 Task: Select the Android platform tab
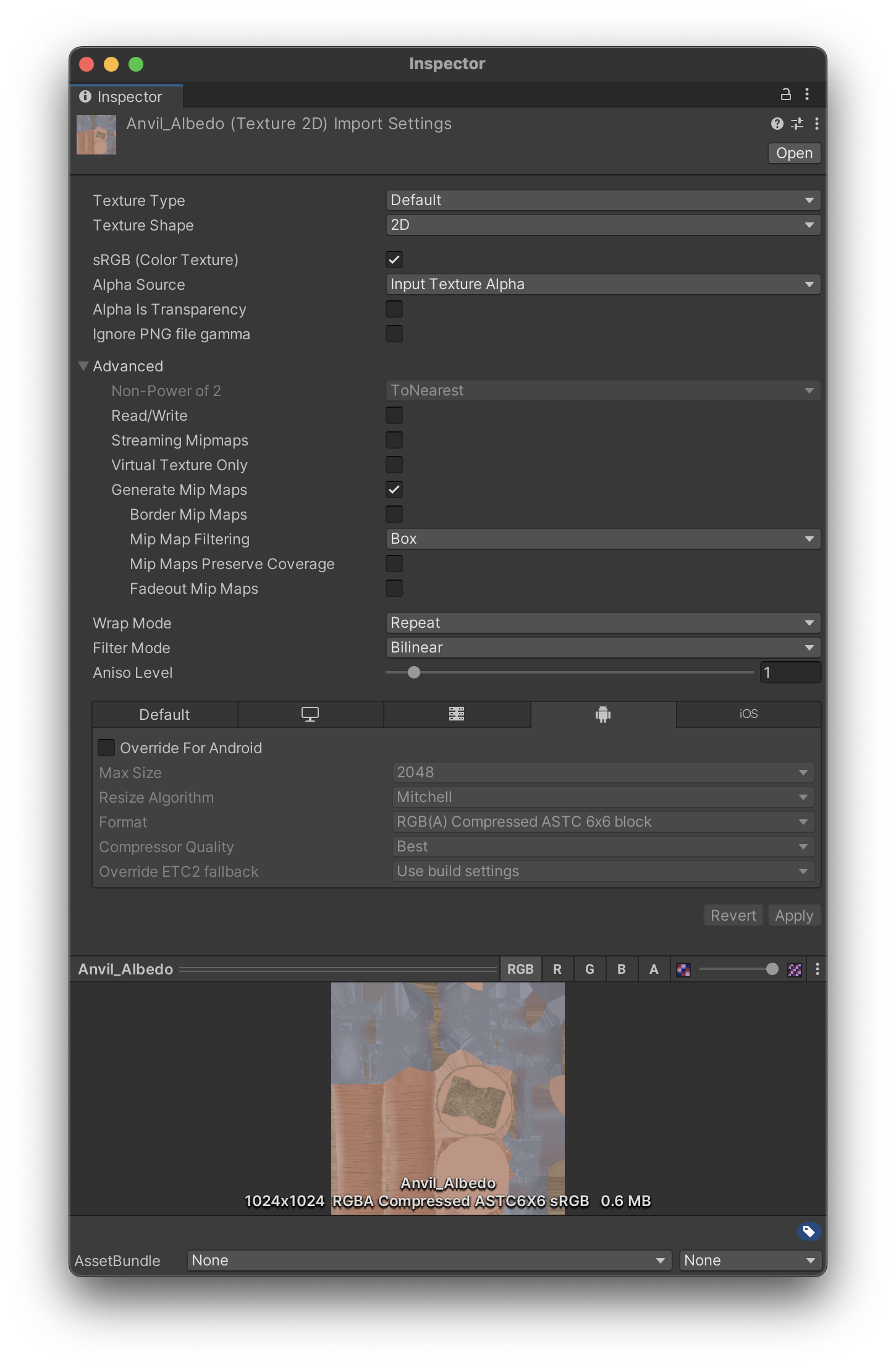pyautogui.click(x=603, y=714)
